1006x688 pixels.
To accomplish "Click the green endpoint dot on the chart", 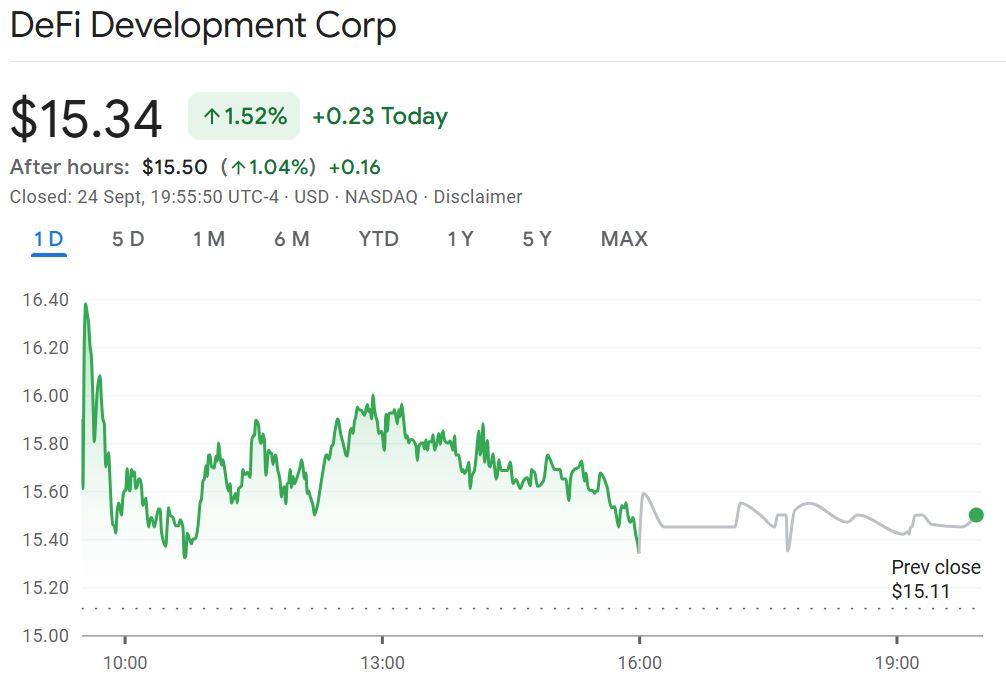I will [976, 515].
